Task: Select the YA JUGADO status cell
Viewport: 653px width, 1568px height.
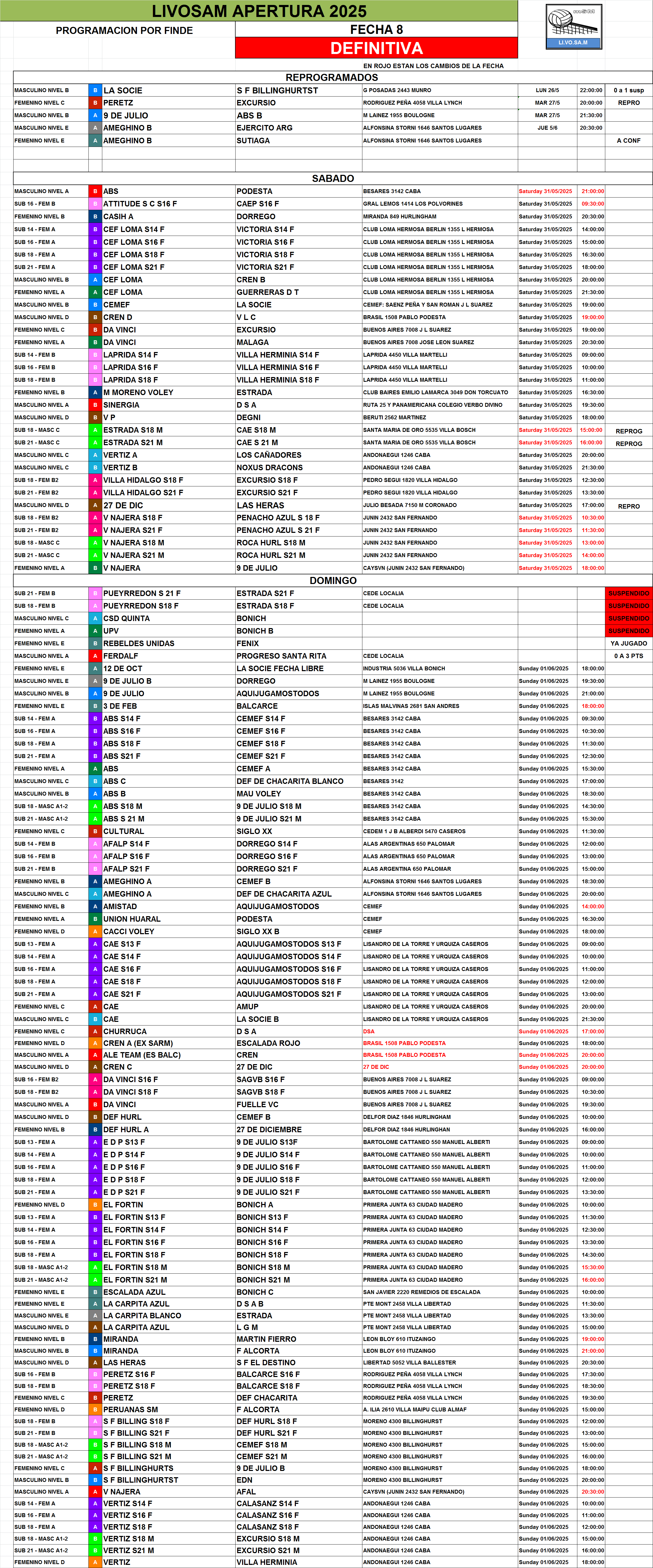Action: (x=628, y=643)
